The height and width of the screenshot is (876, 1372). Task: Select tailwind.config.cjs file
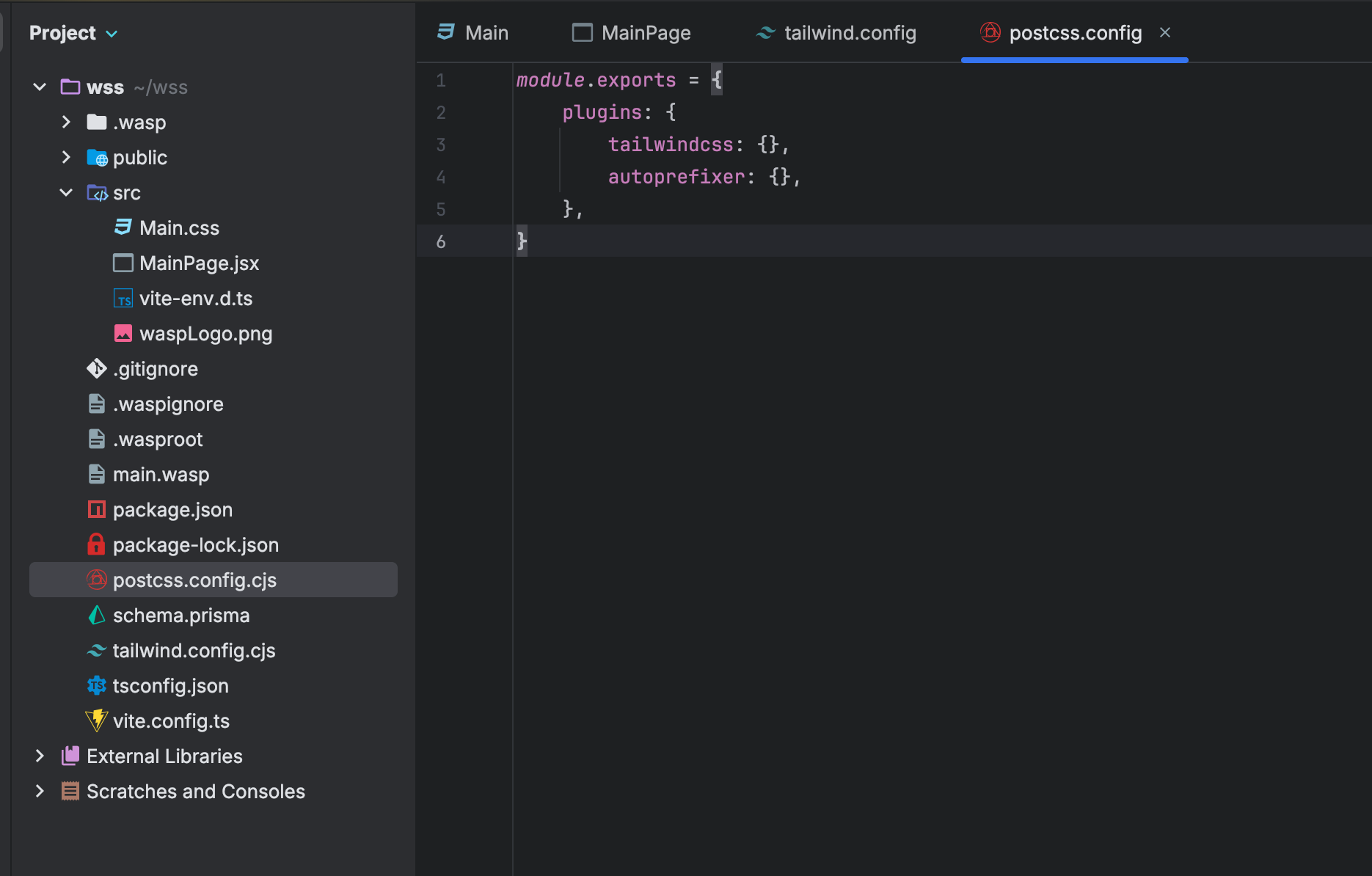[x=194, y=651]
